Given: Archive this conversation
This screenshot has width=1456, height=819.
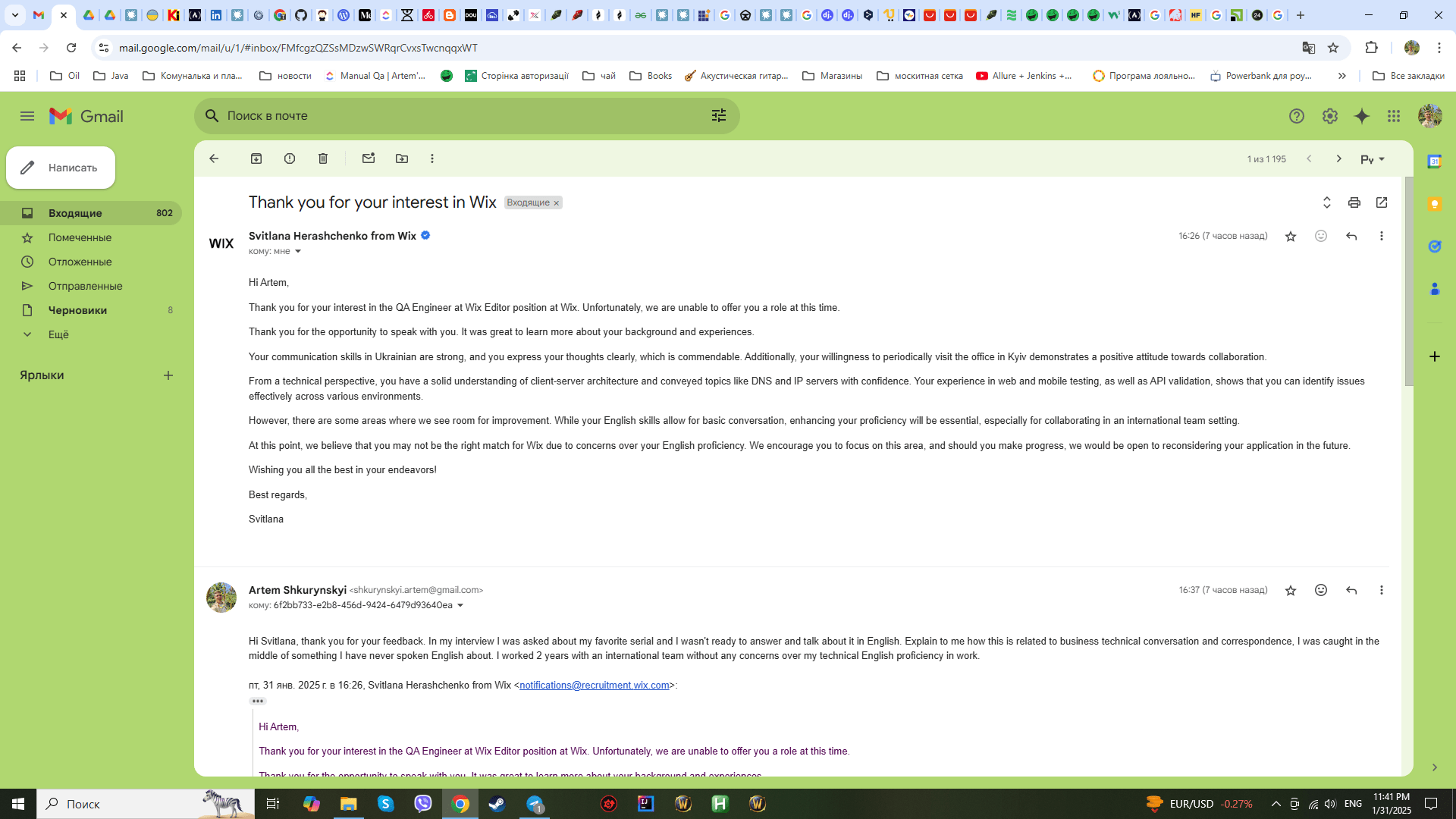Looking at the screenshot, I should pyautogui.click(x=256, y=158).
